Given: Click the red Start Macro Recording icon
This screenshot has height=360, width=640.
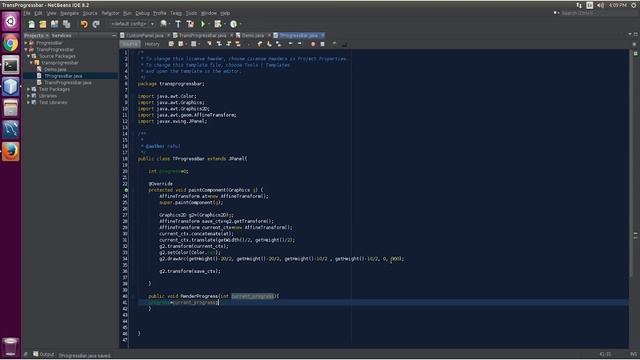Looking at the screenshot, I should tap(313, 44).
